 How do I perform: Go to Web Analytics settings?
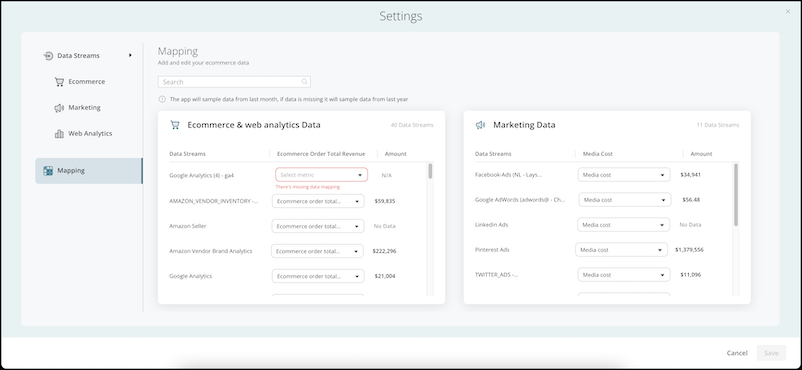pyautogui.click(x=90, y=134)
